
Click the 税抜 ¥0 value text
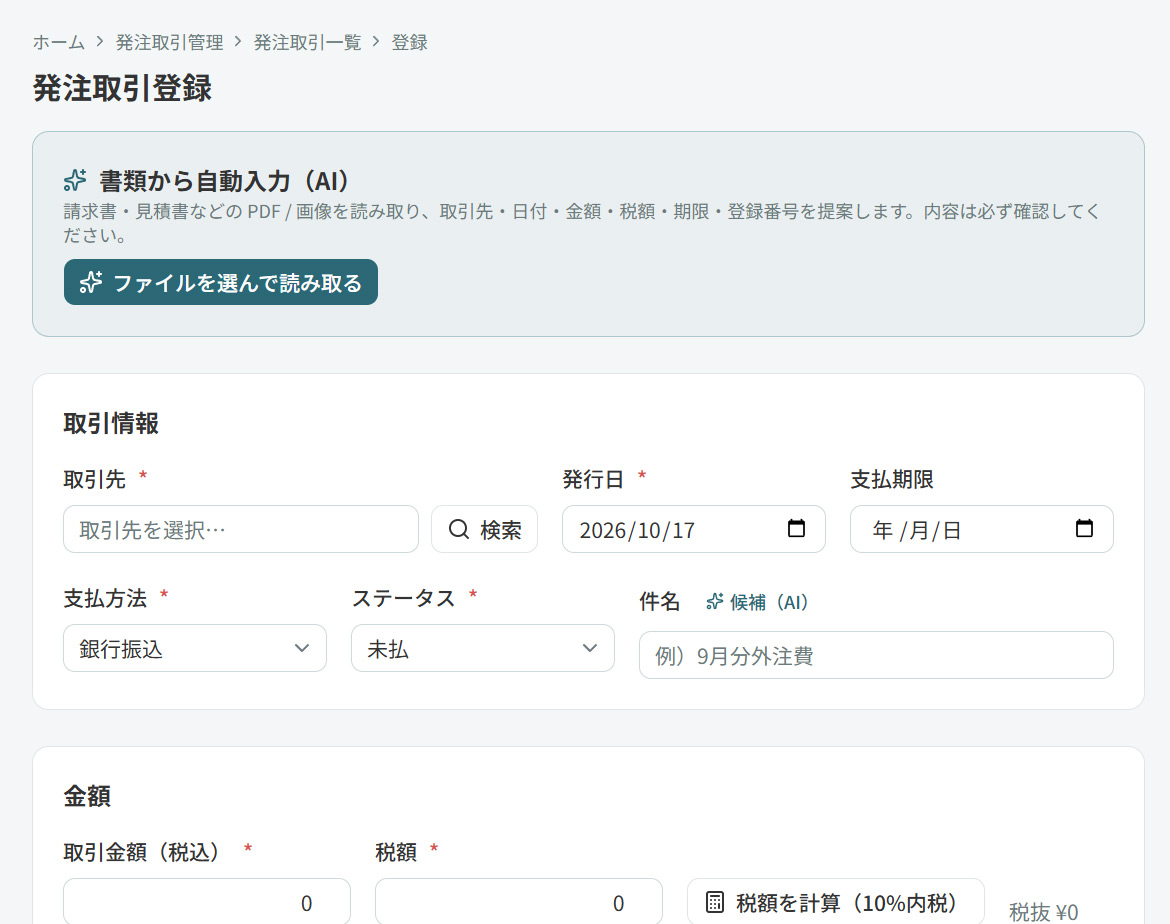[1043, 911]
